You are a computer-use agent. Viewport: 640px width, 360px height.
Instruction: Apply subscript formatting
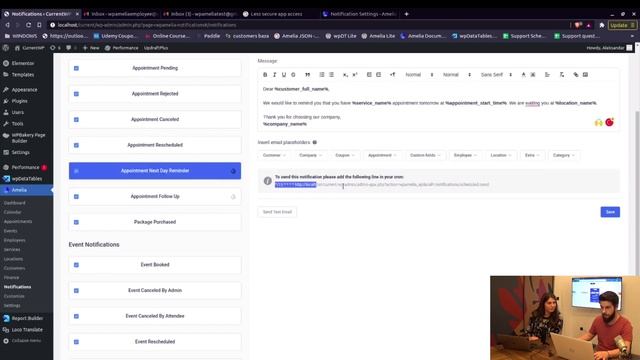(x=345, y=75)
